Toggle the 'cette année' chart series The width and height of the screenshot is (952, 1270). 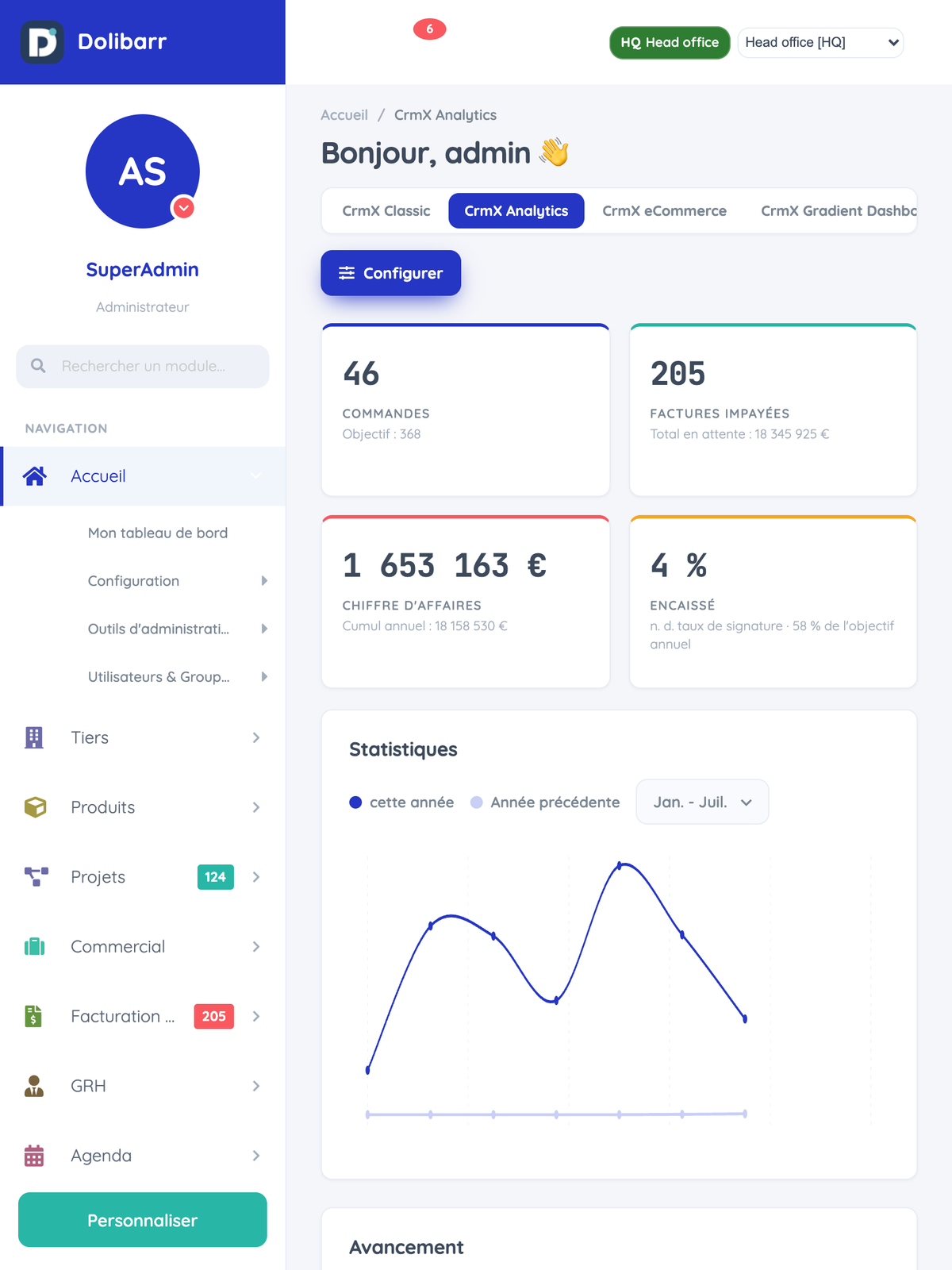[x=401, y=802]
